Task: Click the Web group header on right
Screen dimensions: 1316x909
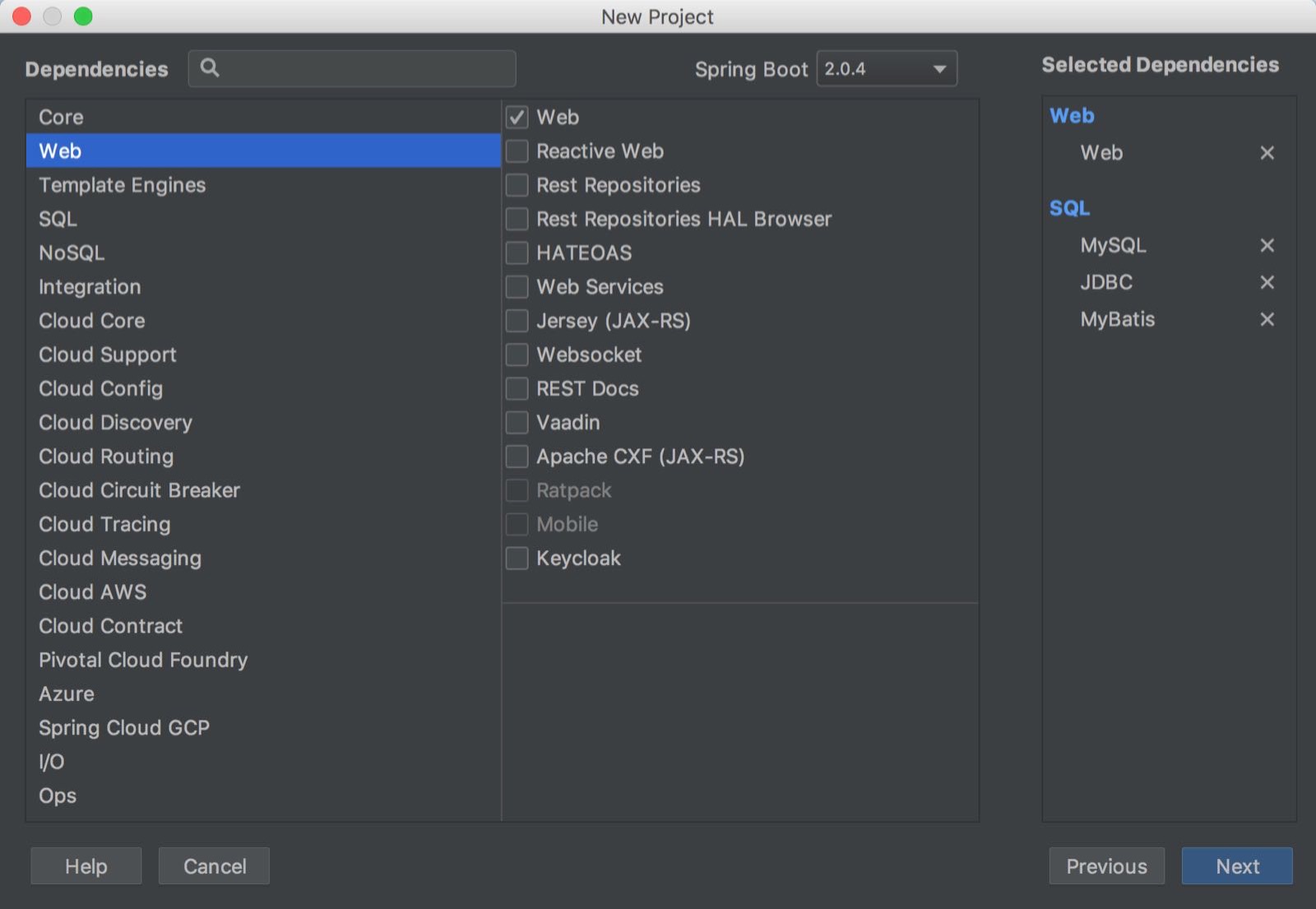Action: click(x=1072, y=116)
